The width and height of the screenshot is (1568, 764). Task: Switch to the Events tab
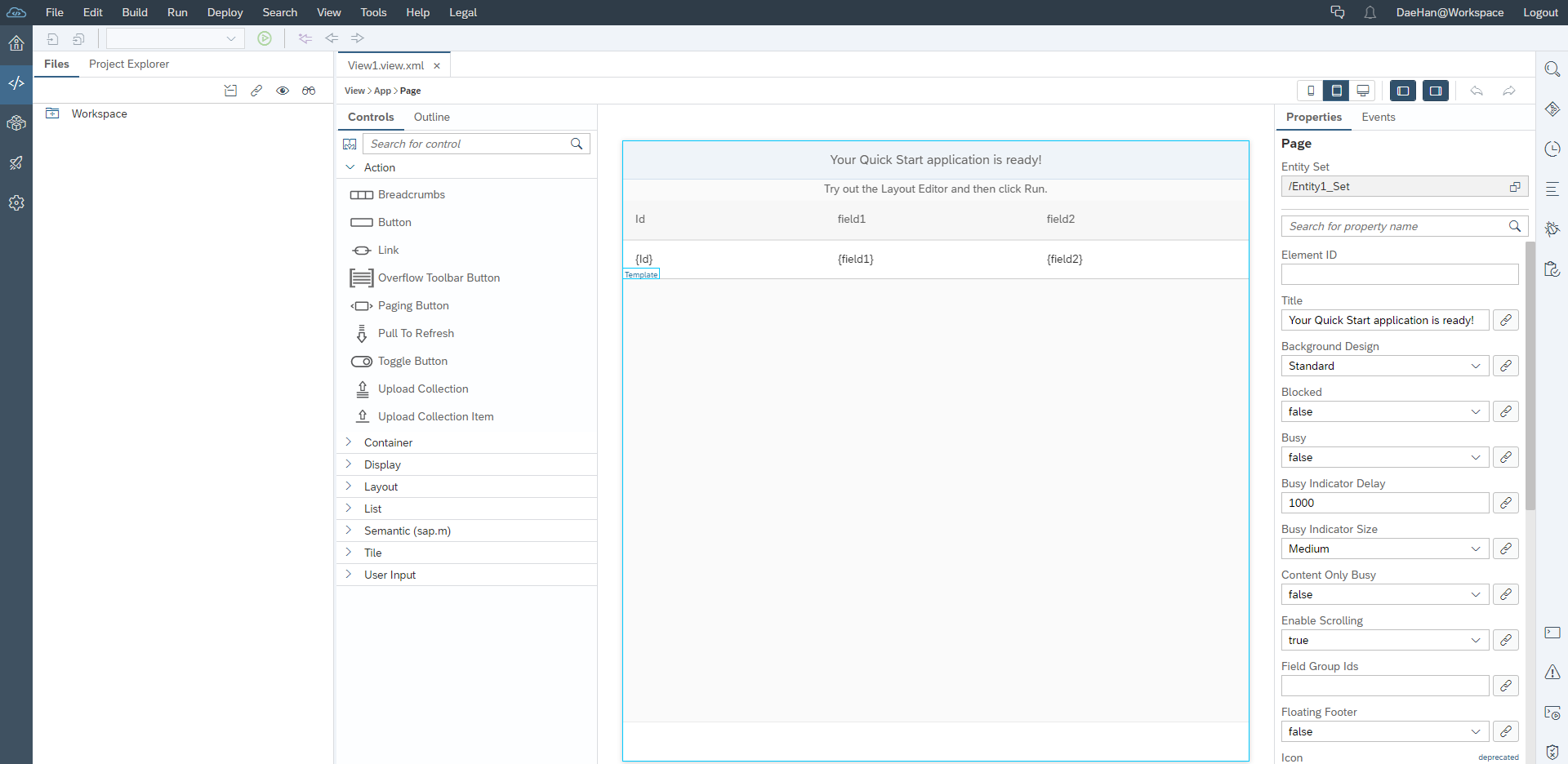1379,117
